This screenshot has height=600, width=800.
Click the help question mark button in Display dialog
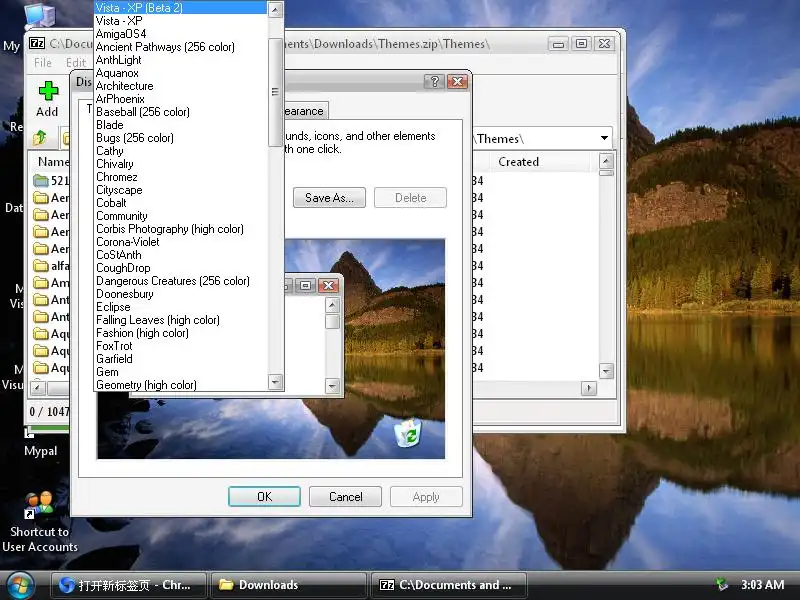(x=434, y=82)
